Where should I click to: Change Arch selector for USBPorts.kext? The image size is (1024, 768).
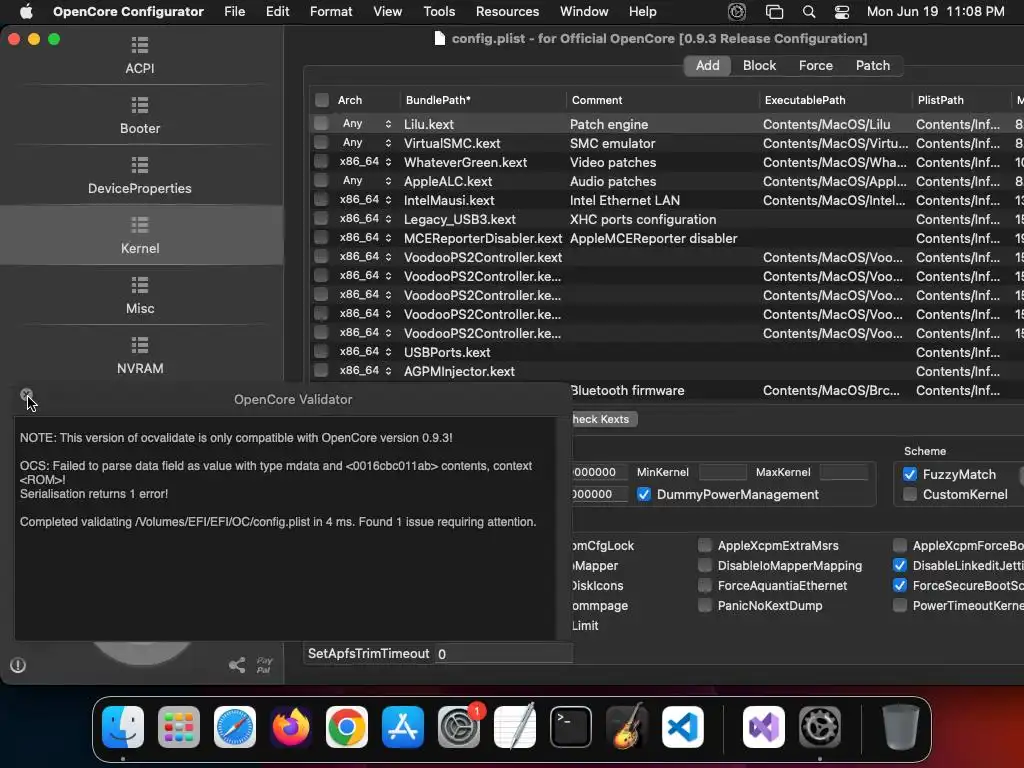(365, 351)
